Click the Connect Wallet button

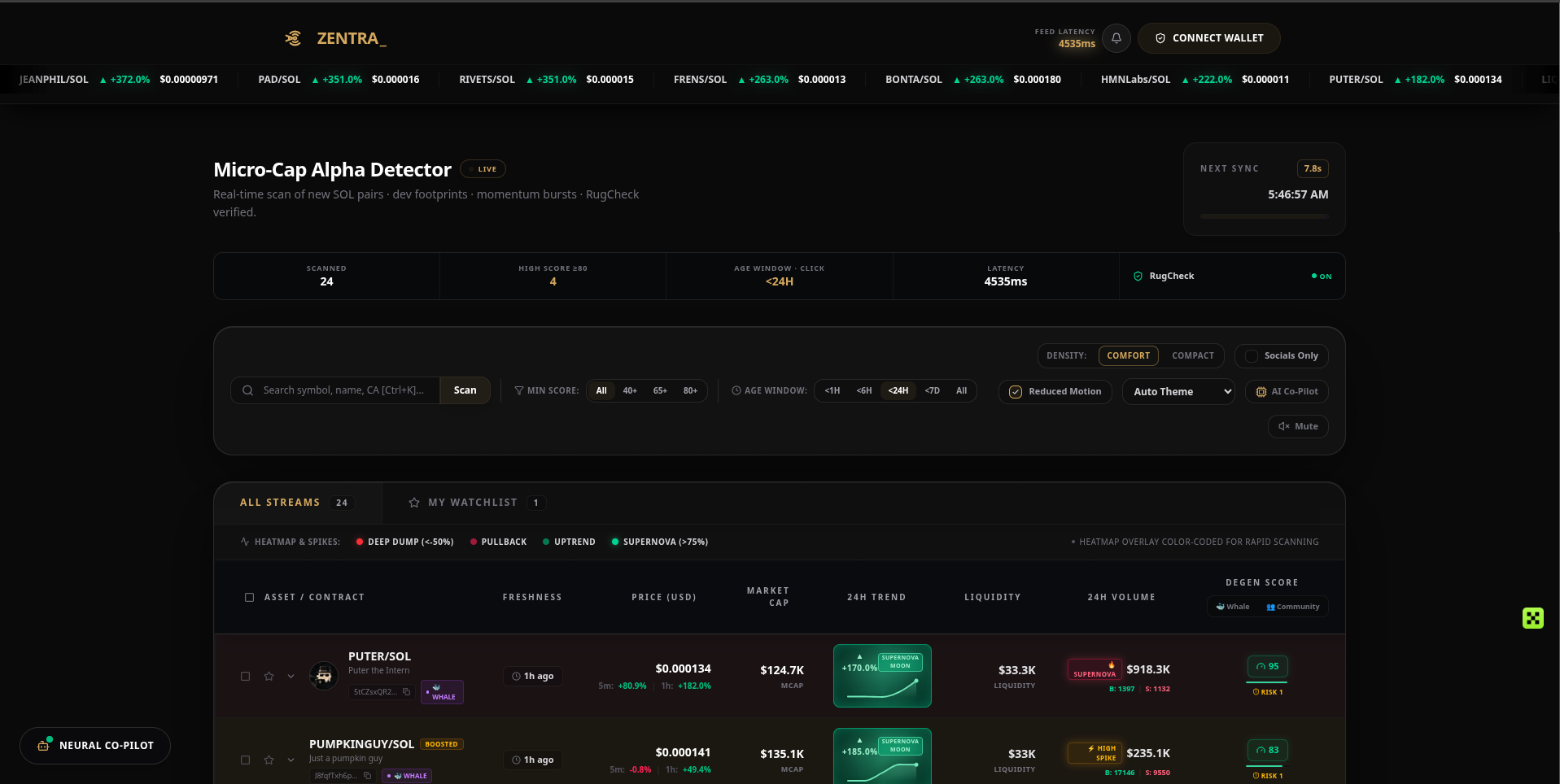[1208, 38]
